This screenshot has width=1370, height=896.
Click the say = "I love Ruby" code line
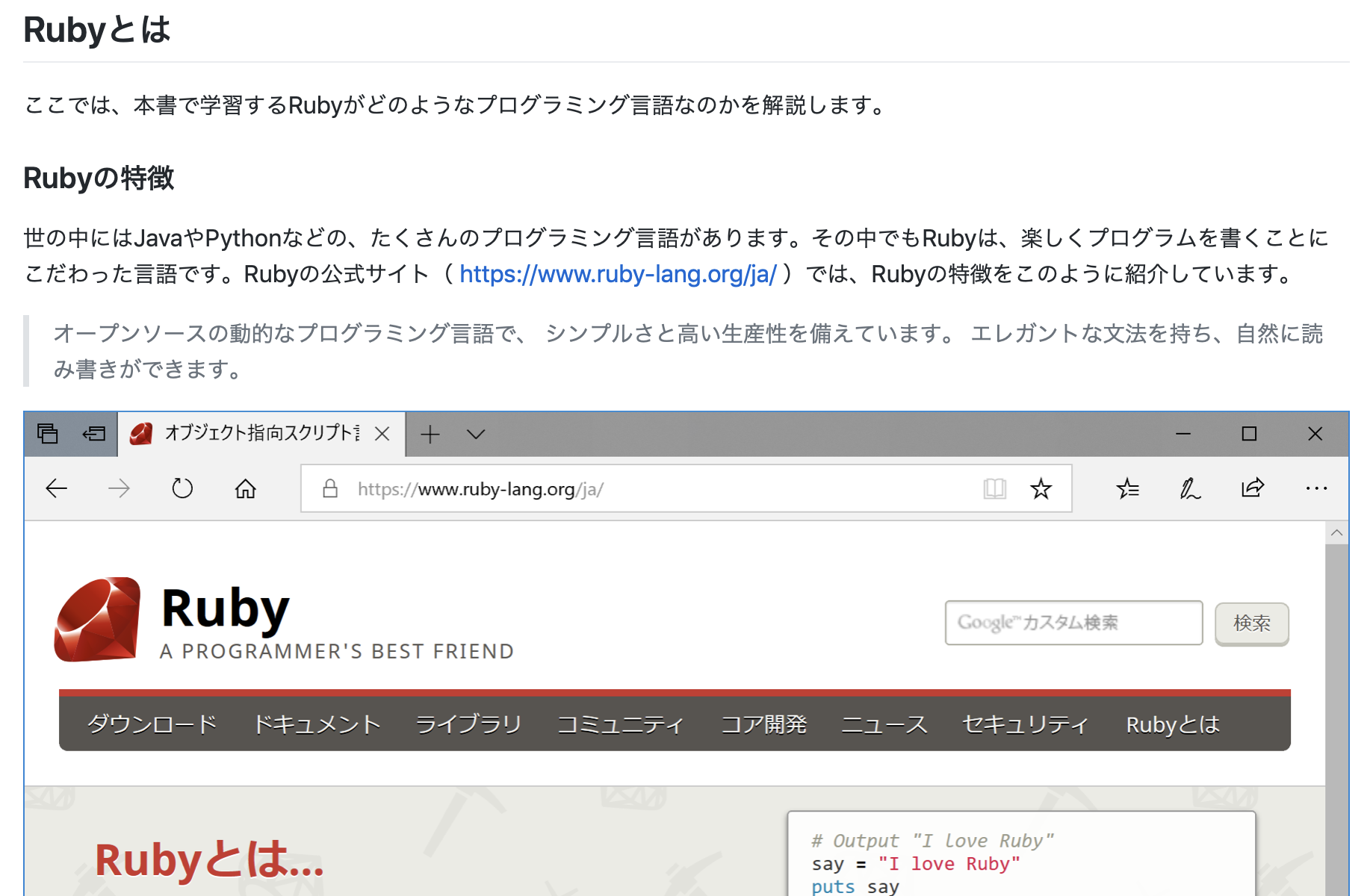click(916, 864)
